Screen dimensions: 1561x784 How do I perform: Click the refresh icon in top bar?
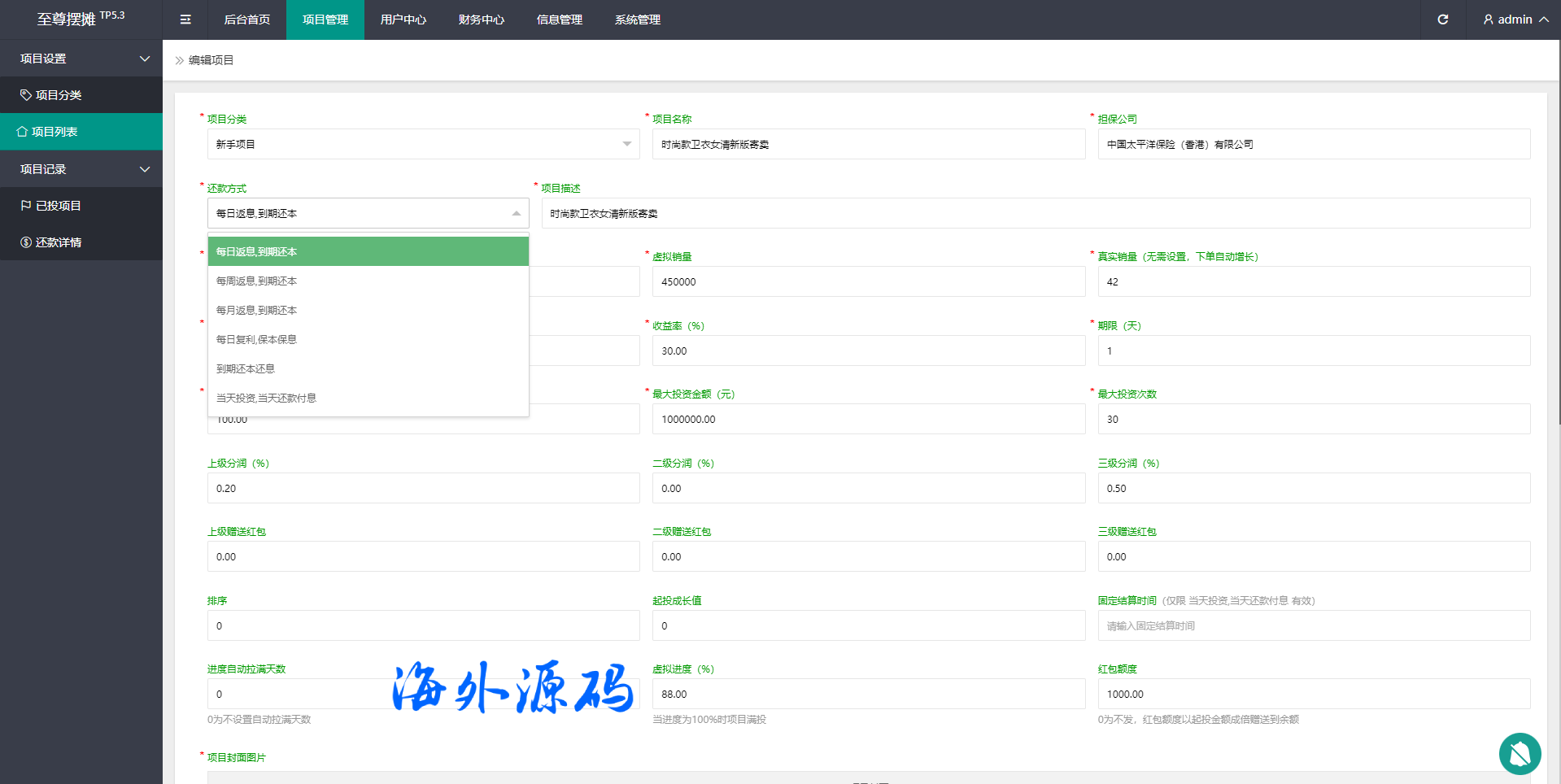click(x=1442, y=20)
